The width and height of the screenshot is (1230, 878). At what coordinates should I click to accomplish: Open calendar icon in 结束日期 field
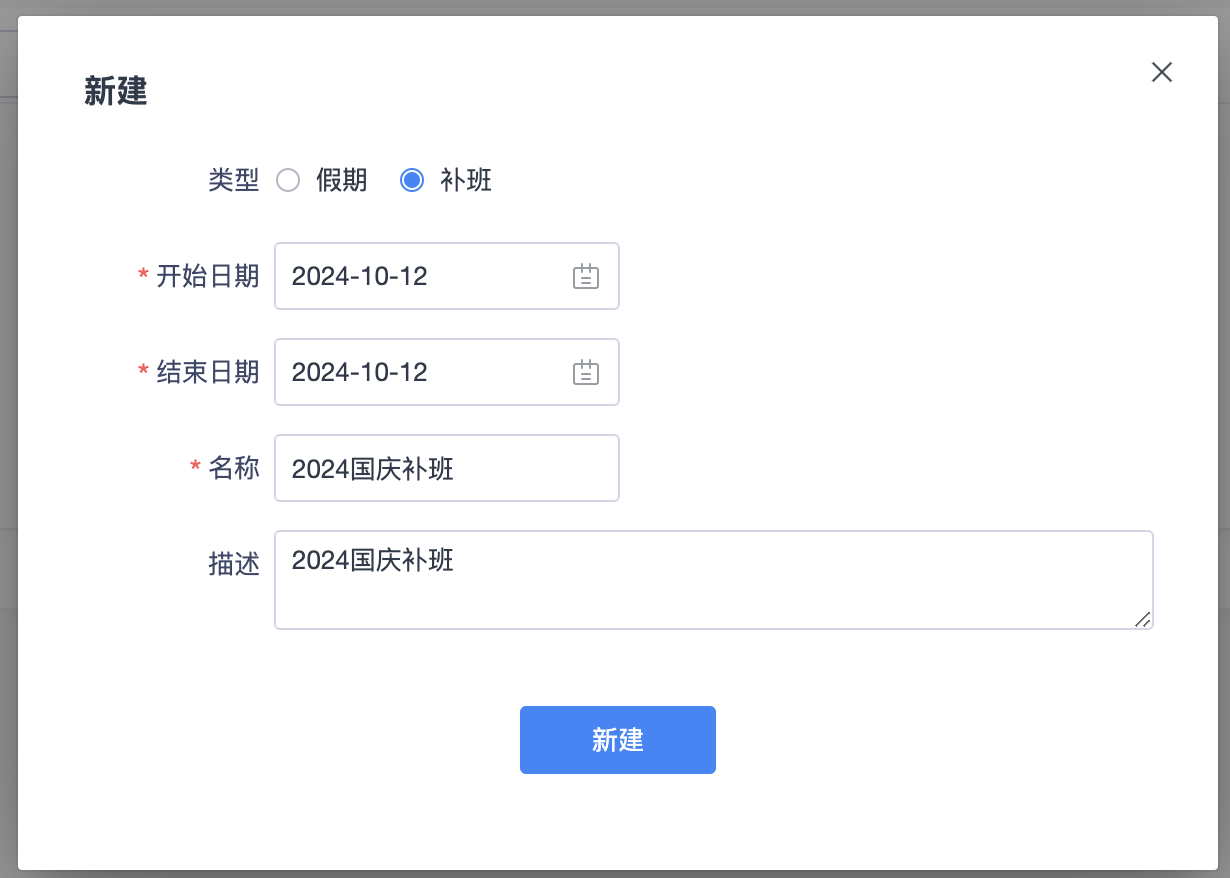[585, 372]
